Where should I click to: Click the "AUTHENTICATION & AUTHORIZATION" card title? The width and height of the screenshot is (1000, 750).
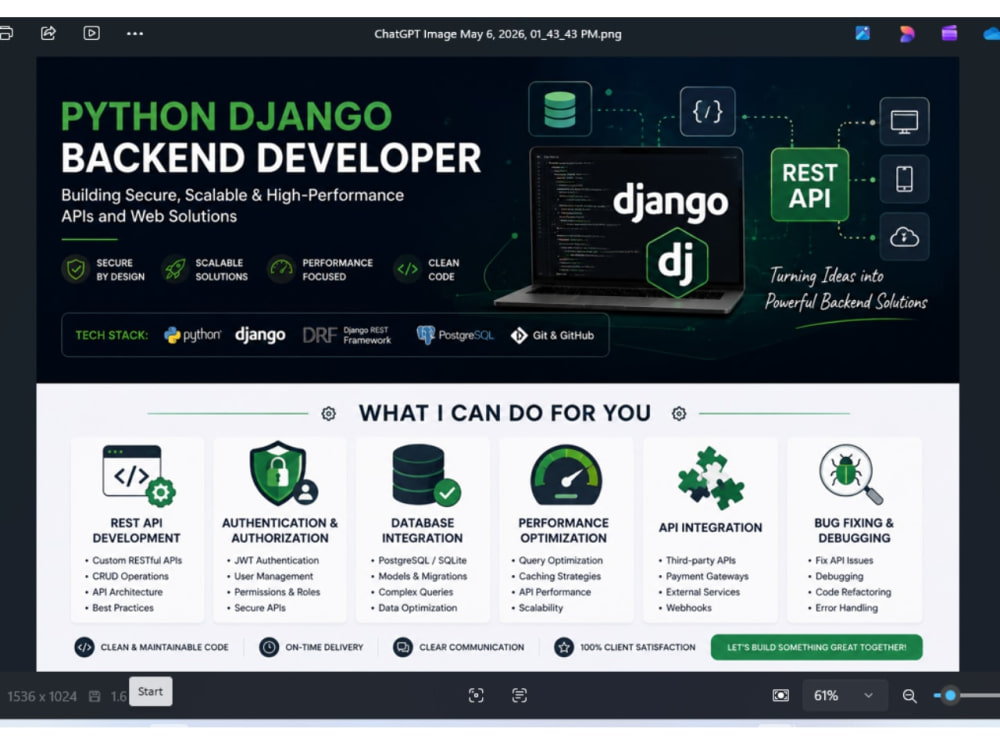click(x=280, y=530)
